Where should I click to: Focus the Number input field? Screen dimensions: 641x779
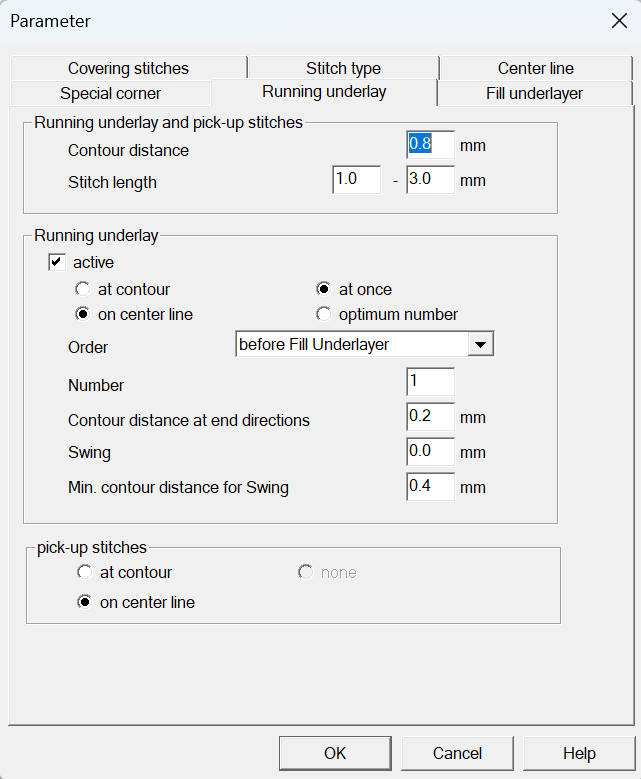pyautogui.click(x=430, y=382)
